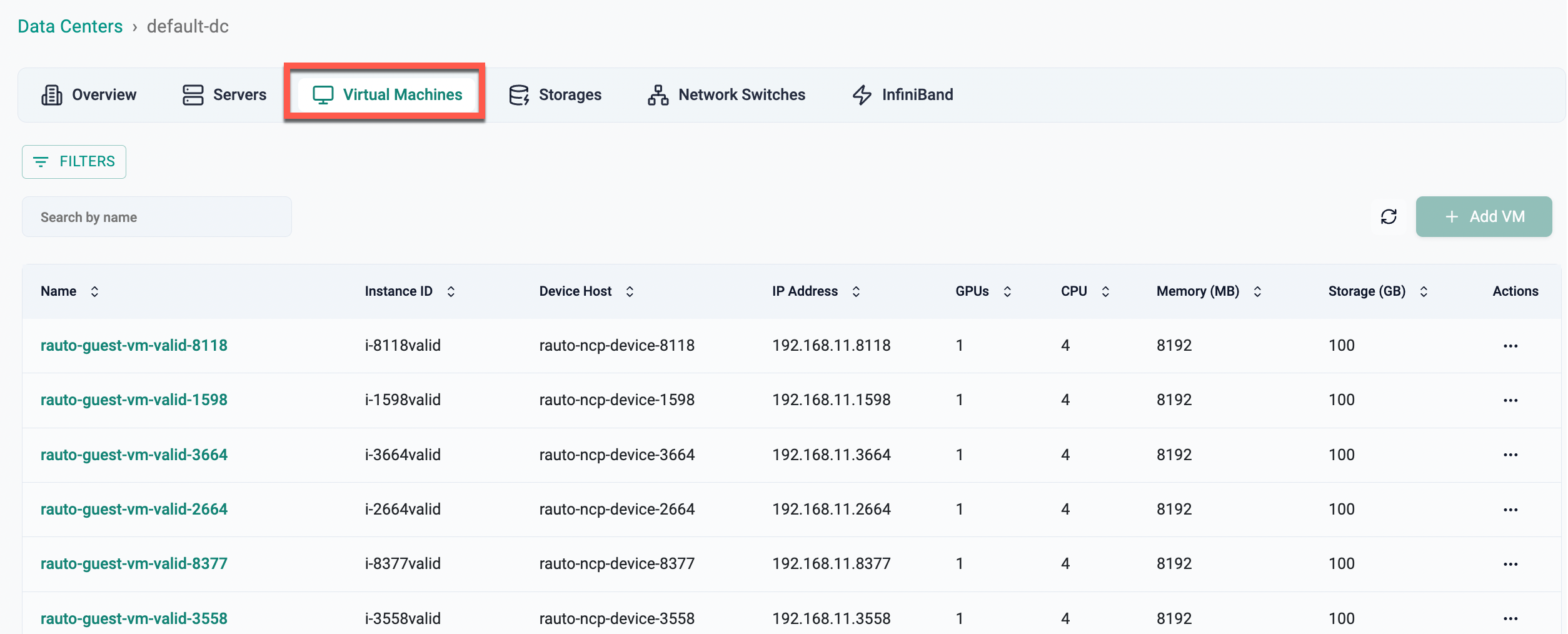The width and height of the screenshot is (1568, 634).
Task: Open actions menu for rauto-guest-vm-valid-8118
Action: click(x=1511, y=345)
